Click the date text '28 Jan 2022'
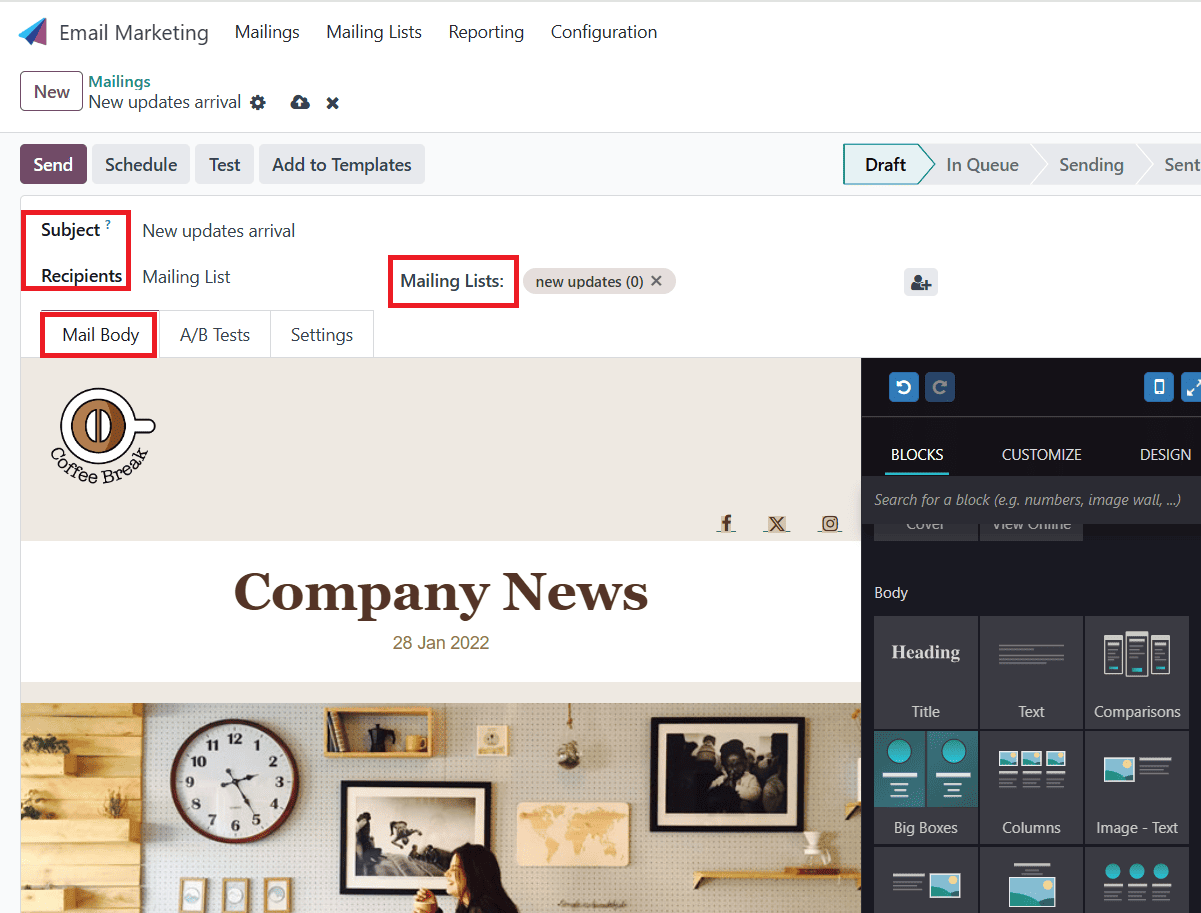Viewport: 1201px width, 913px height. pyautogui.click(x=441, y=643)
